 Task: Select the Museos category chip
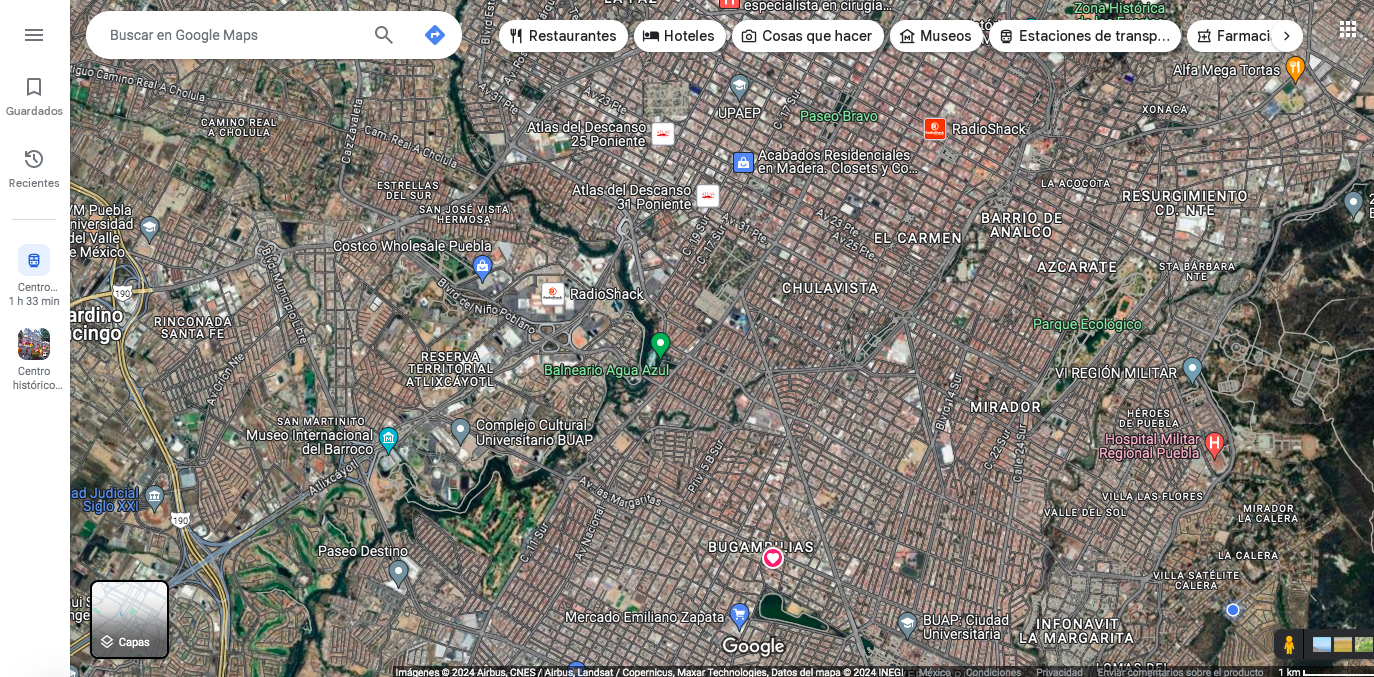(936, 36)
